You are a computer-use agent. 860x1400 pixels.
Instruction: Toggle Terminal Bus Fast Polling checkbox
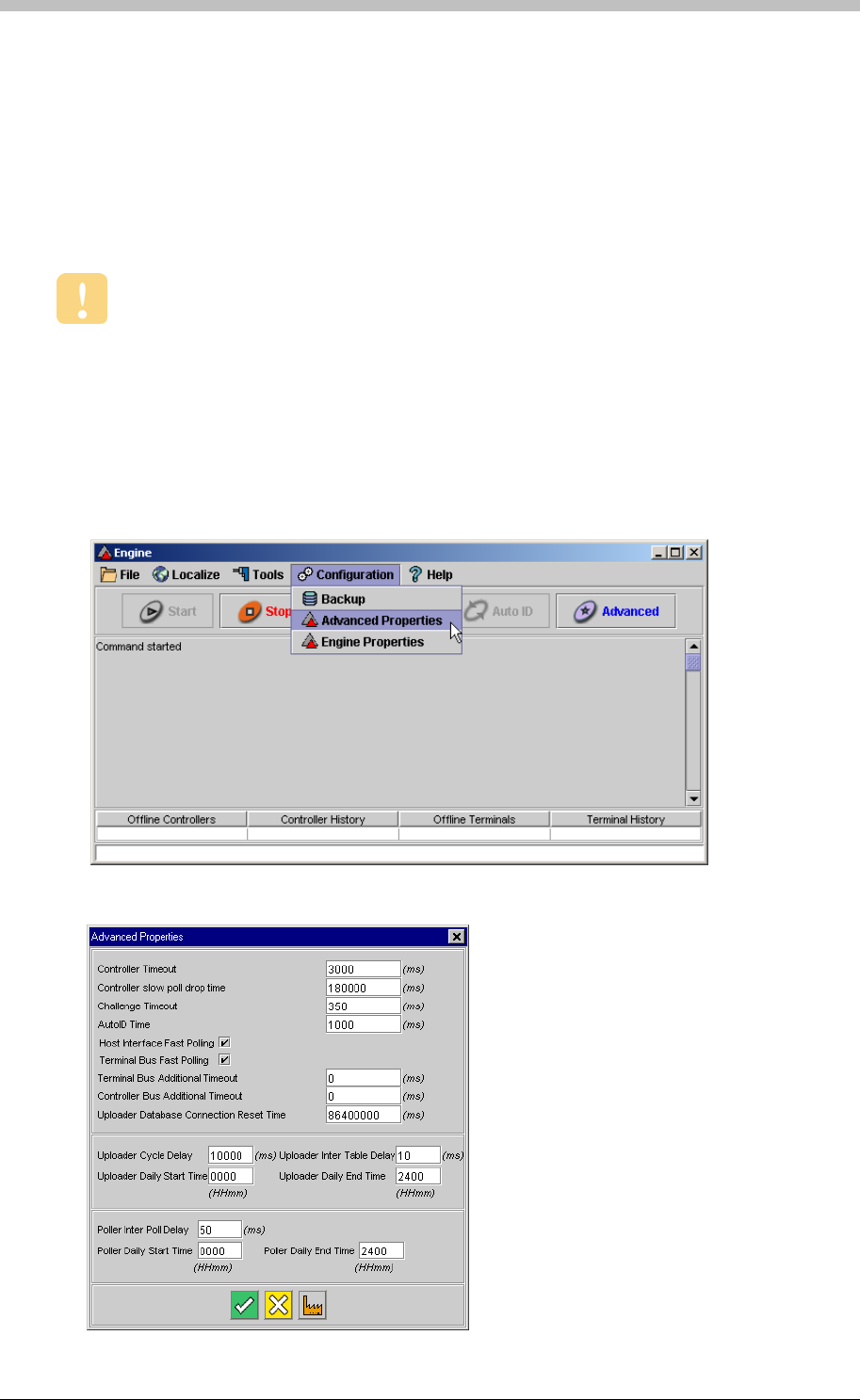pos(224,1059)
